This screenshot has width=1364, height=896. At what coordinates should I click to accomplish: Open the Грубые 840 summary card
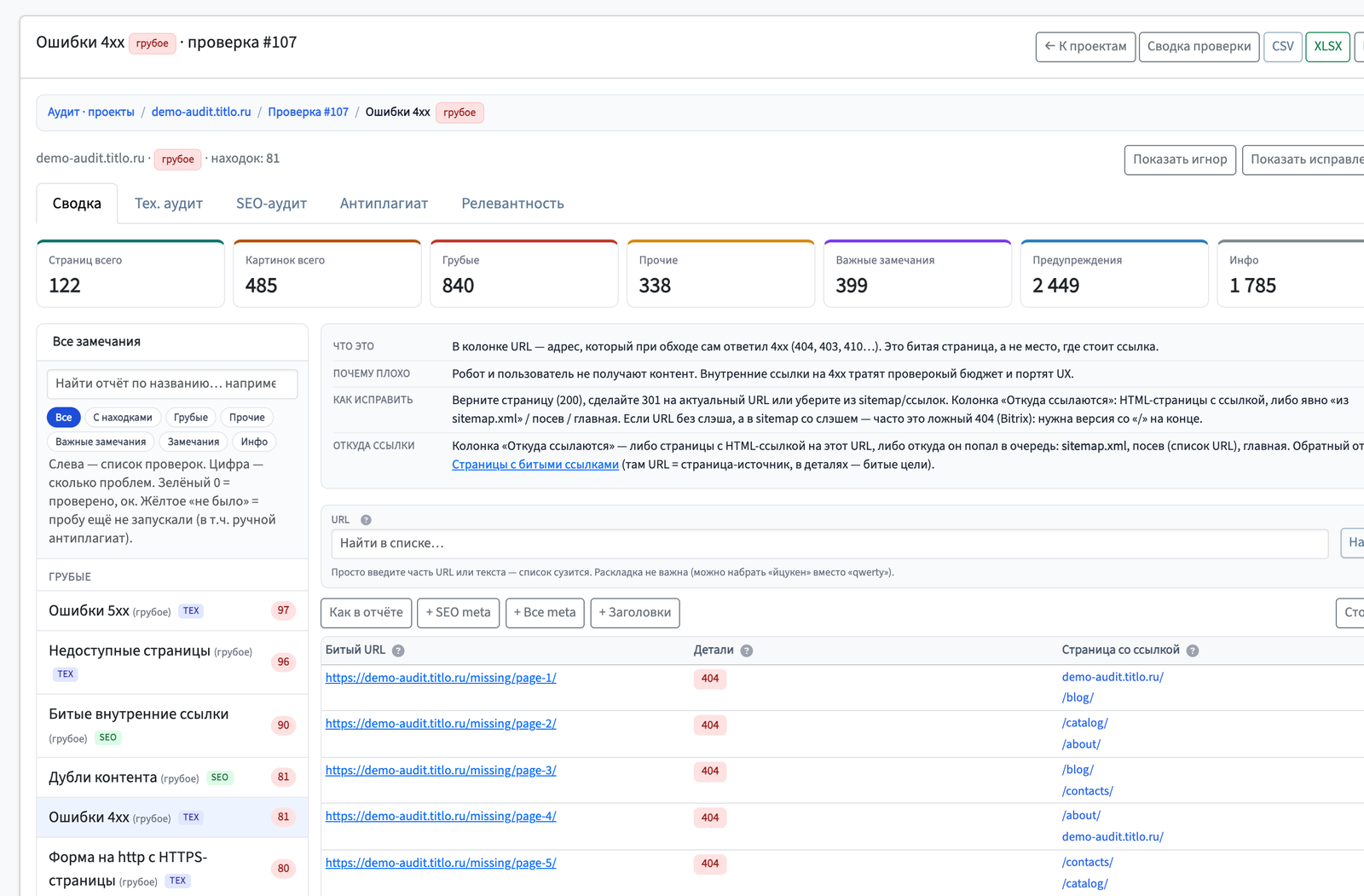(524, 274)
